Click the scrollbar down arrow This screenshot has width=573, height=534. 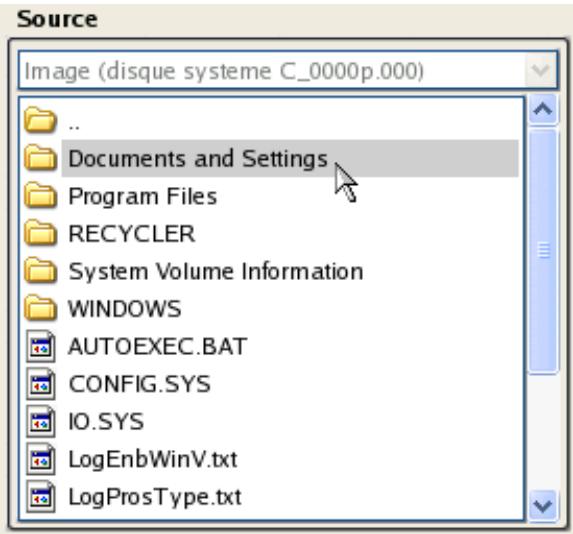(543, 506)
